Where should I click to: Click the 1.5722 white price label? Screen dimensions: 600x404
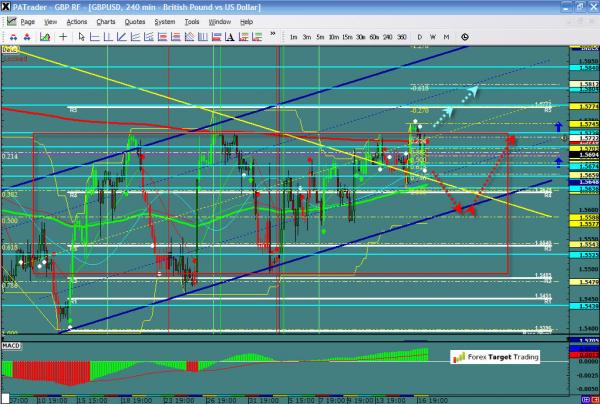584,138
